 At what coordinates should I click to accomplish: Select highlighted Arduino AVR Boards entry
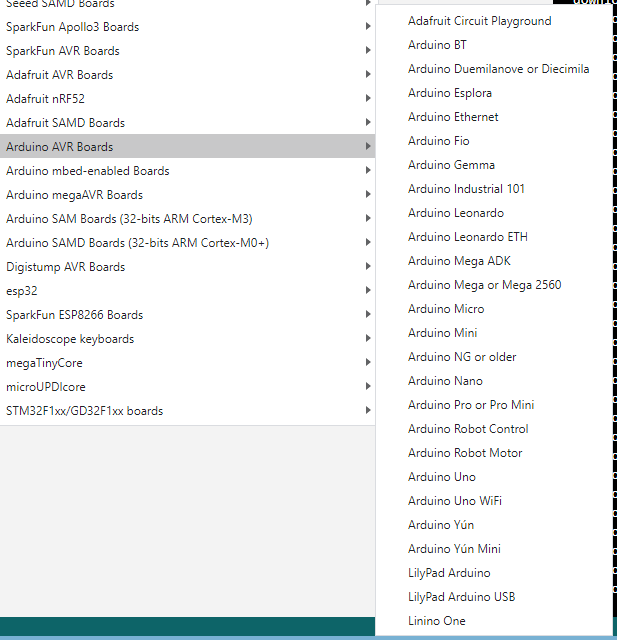tap(187, 147)
